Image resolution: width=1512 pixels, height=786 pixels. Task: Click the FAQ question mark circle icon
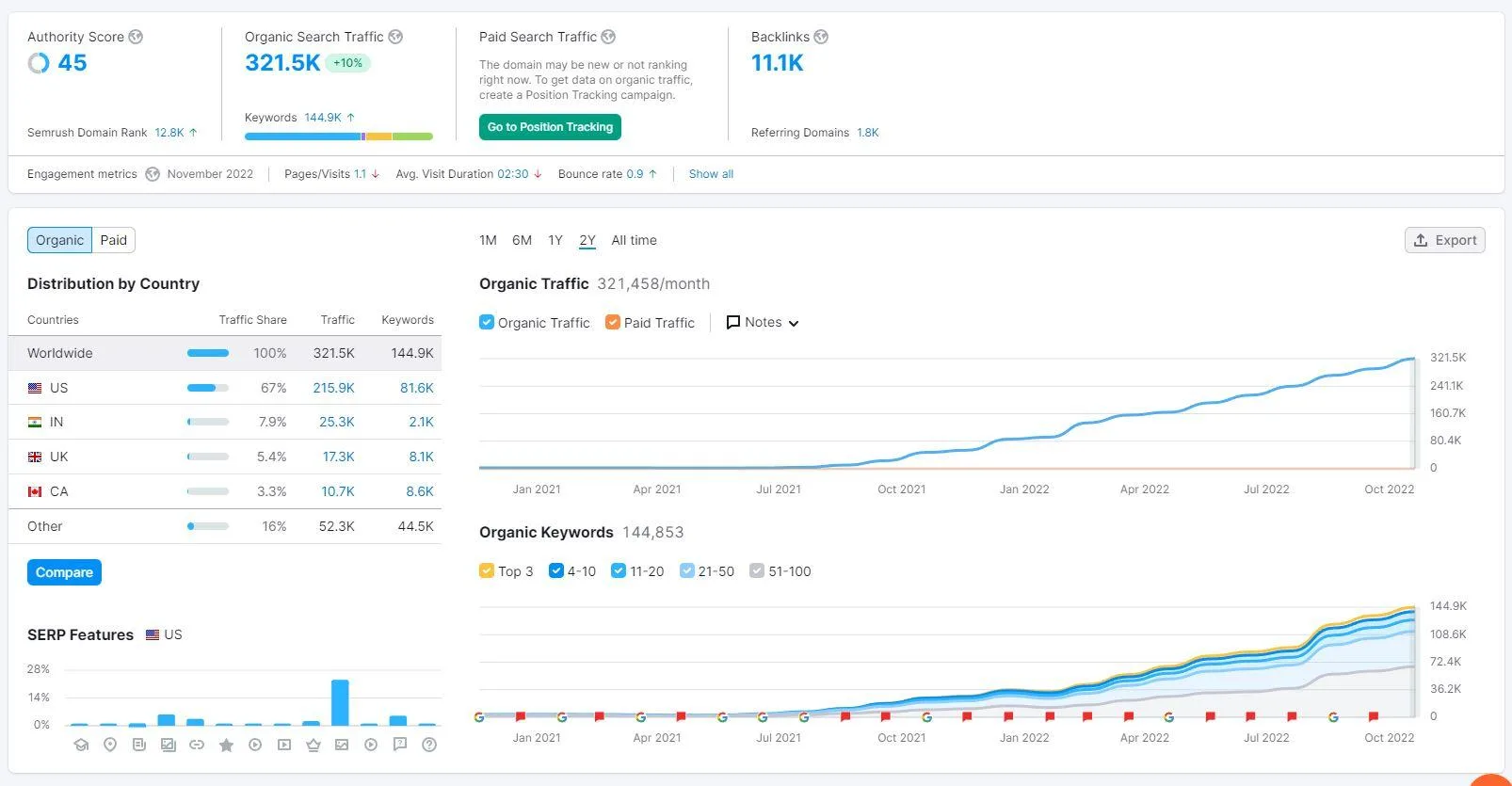(429, 745)
